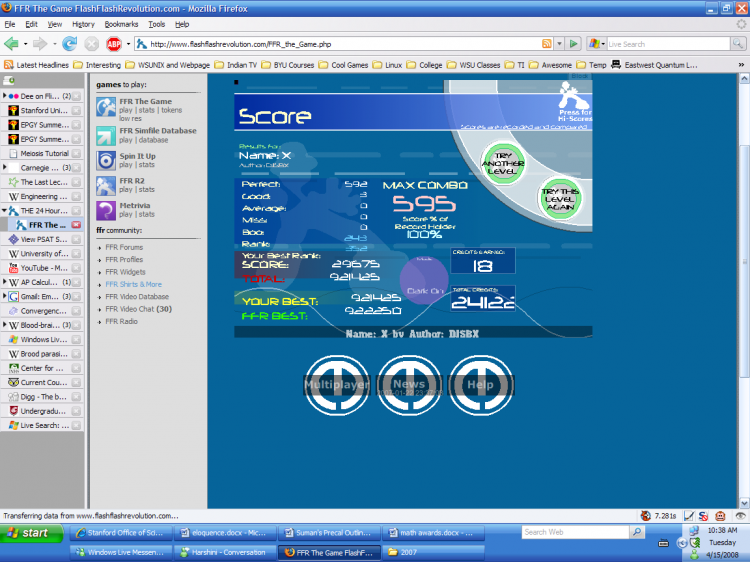Click the Reload page toolbar icon
This screenshot has height=562, width=750.
(x=69, y=44)
